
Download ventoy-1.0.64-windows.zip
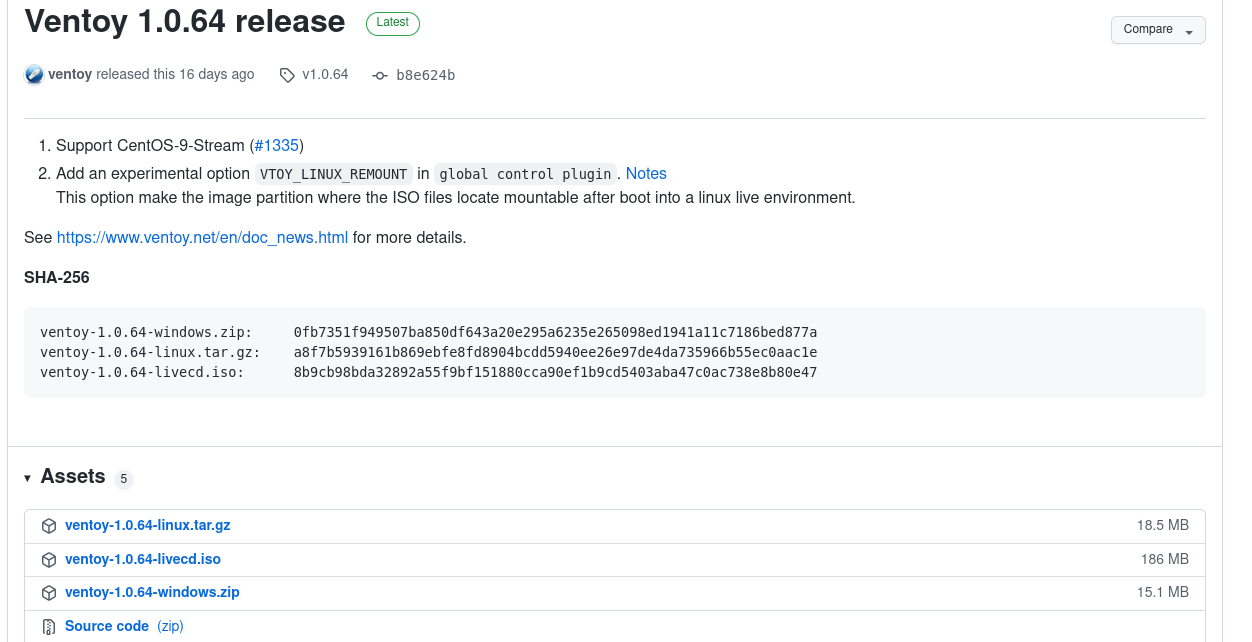pyautogui.click(x=152, y=592)
